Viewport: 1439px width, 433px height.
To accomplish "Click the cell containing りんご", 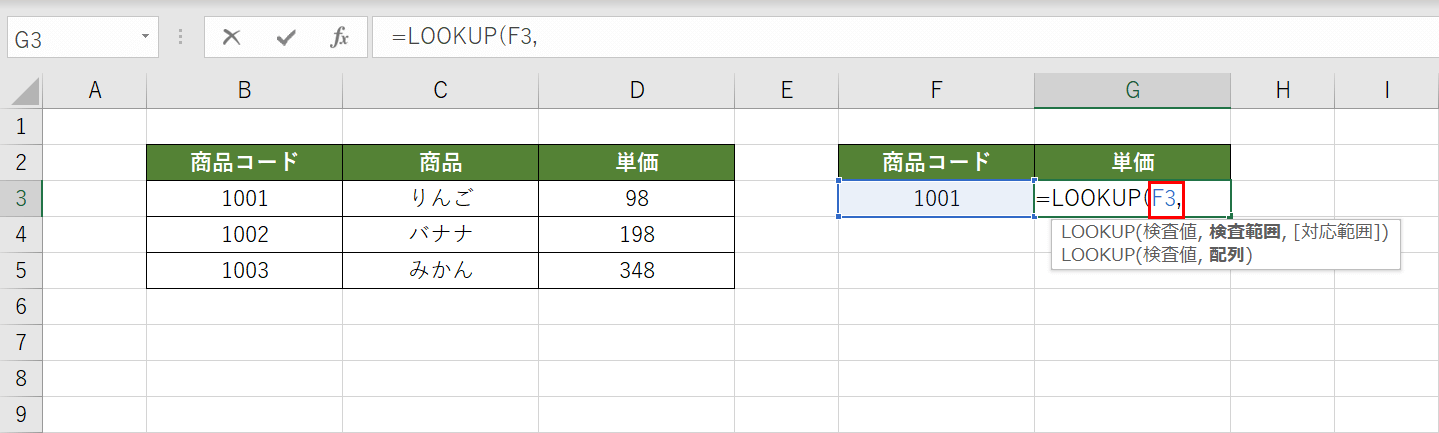I will [x=440, y=198].
